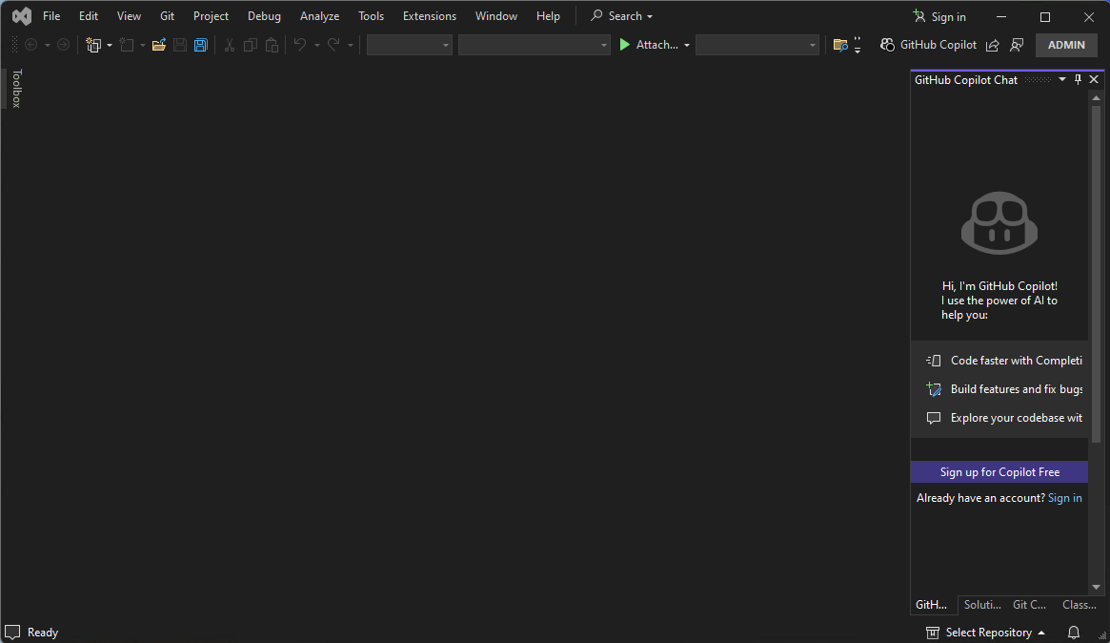Switch to the Solution Explorer tab
This screenshot has width=1110, height=643.
(x=983, y=605)
